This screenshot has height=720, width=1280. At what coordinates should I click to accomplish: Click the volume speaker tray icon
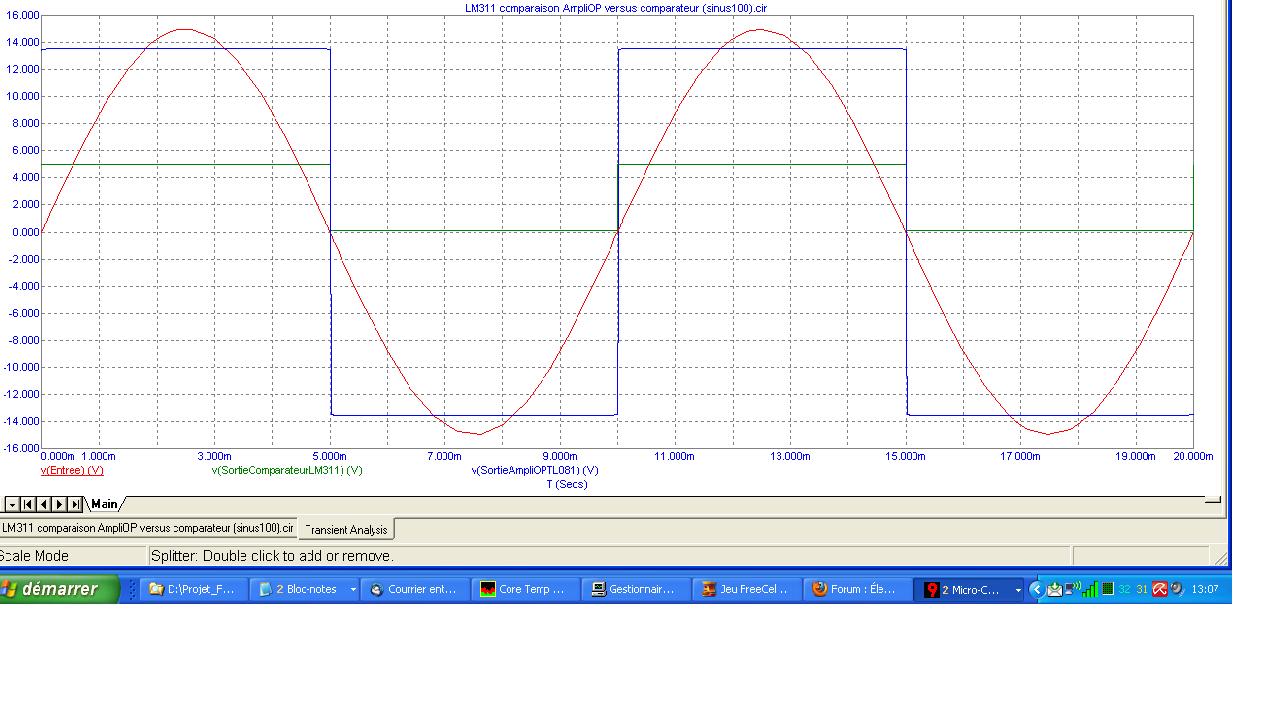[1177, 589]
